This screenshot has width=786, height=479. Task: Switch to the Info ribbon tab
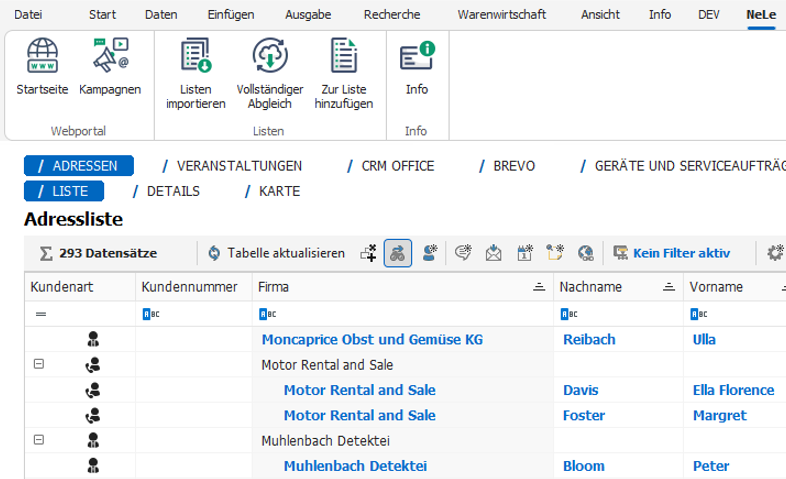coord(660,15)
